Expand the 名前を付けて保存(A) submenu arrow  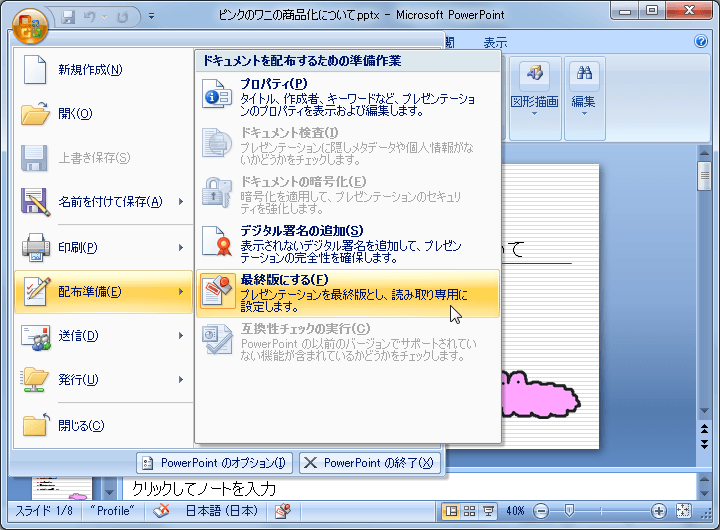[181, 202]
